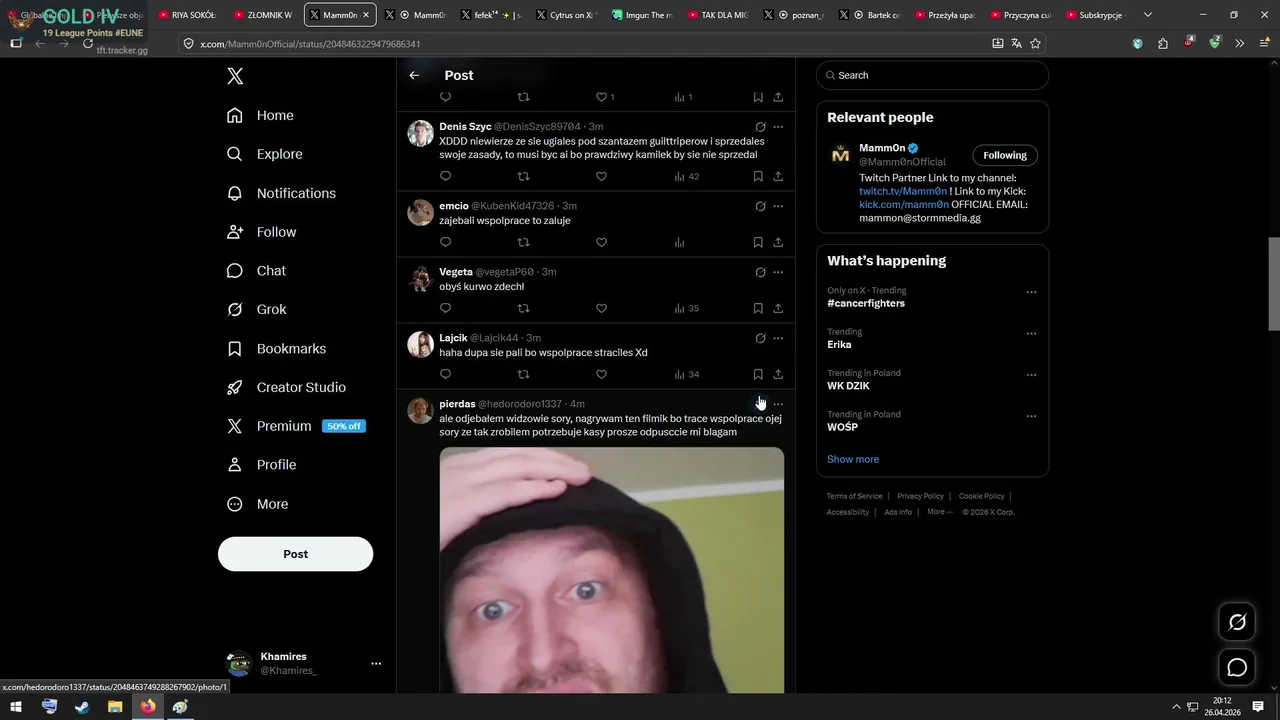The width and height of the screenshot is (1280, 720).
Task: Open the floating chat messages button
Action: click(1237, 667)
